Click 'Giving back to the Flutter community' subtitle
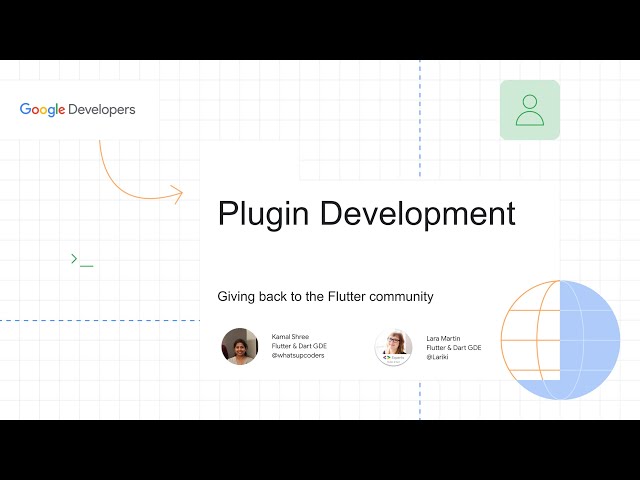 [x=325, y=296]
